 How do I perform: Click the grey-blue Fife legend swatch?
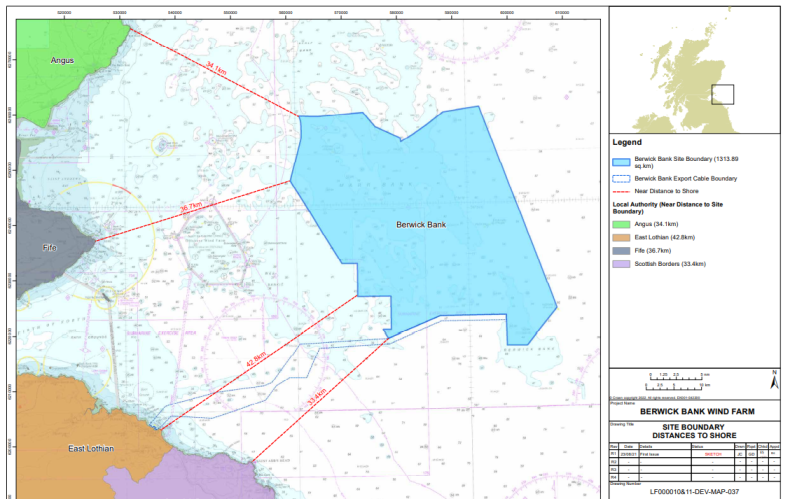click(622, 250)
